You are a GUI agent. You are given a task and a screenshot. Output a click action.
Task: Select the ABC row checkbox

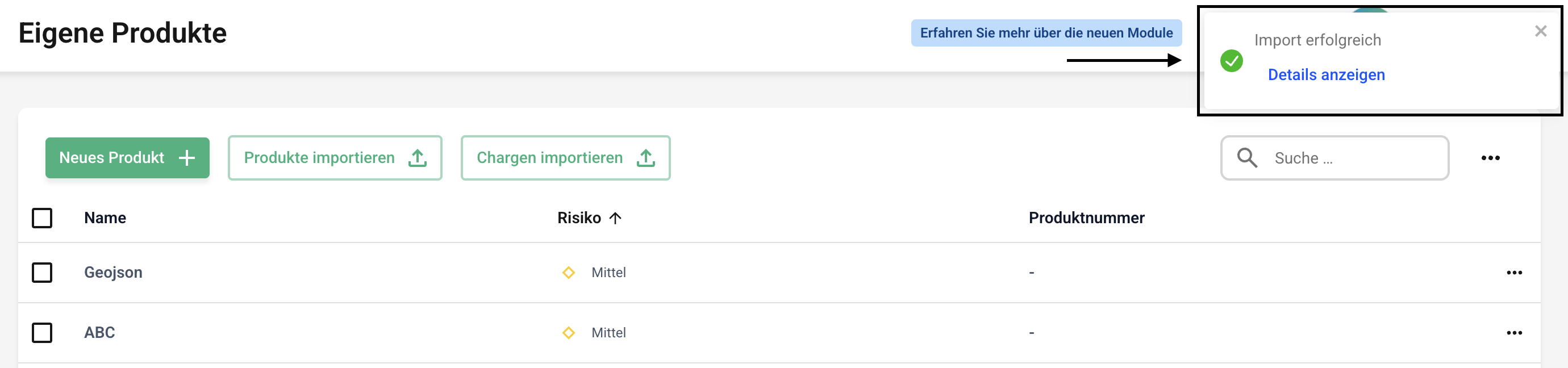[x=42, y=333]
